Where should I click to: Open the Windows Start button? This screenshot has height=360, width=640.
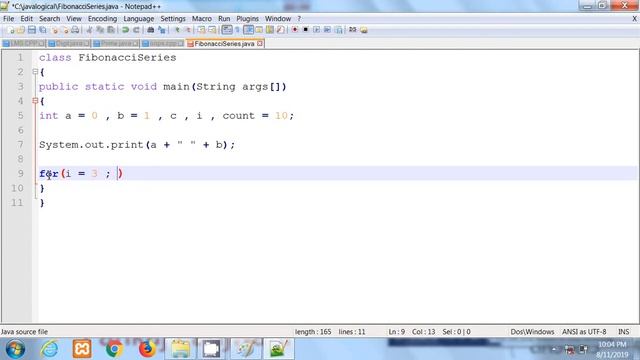tap(15, 349)
